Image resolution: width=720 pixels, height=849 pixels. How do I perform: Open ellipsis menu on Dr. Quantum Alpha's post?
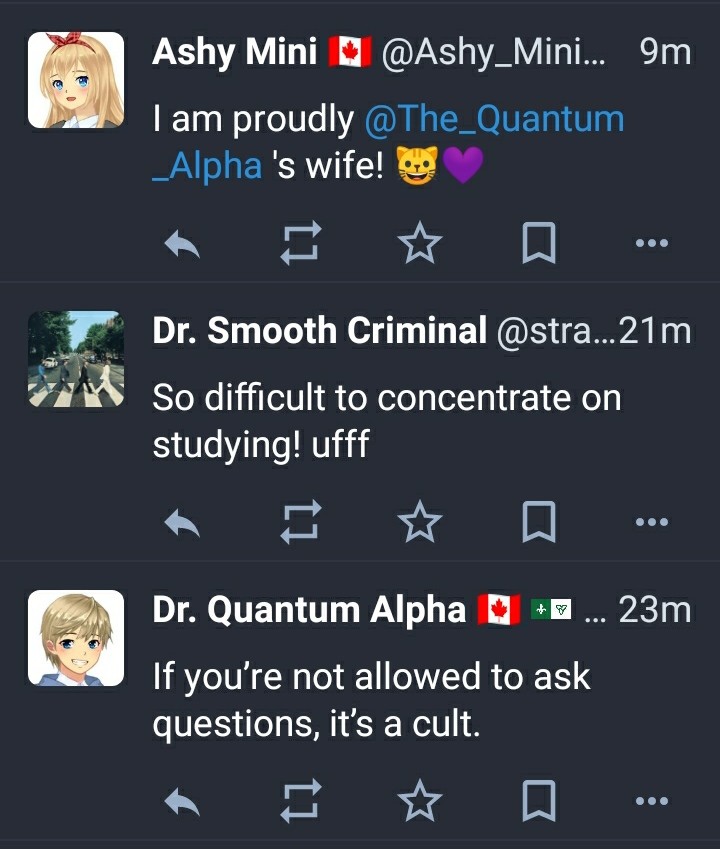click(651, 799)
